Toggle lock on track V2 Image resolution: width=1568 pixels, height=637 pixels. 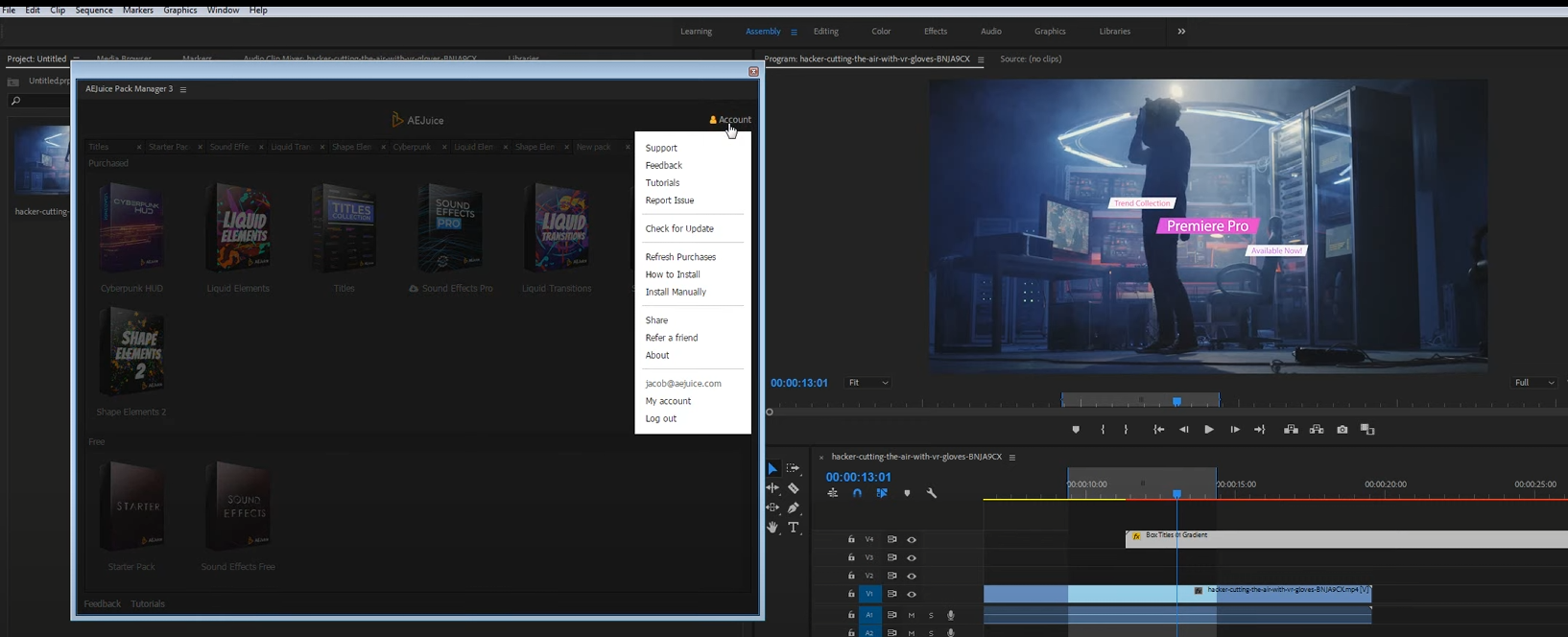(x=851, y=576)
